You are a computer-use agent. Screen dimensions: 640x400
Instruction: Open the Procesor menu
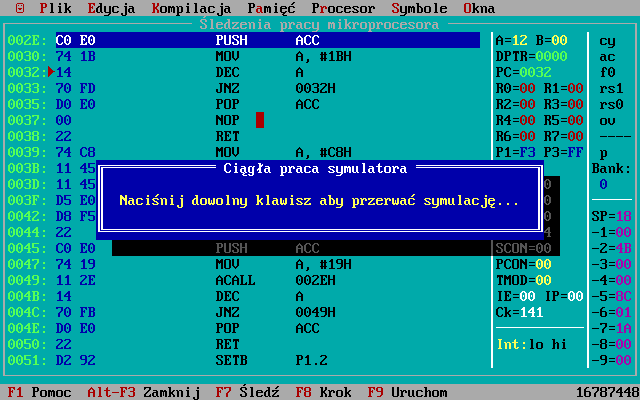(343, 8)
